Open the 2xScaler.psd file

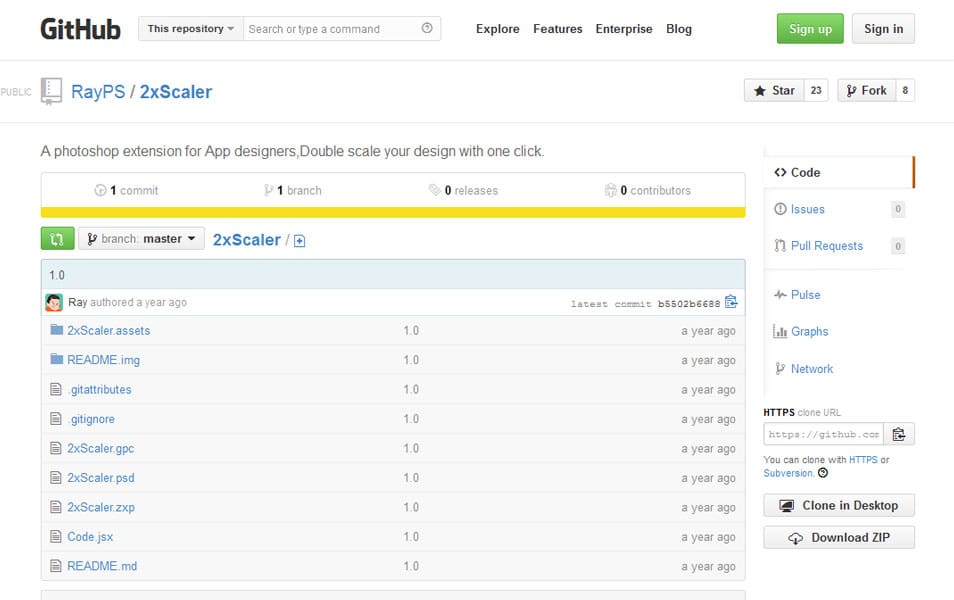[x=100, y=478]
